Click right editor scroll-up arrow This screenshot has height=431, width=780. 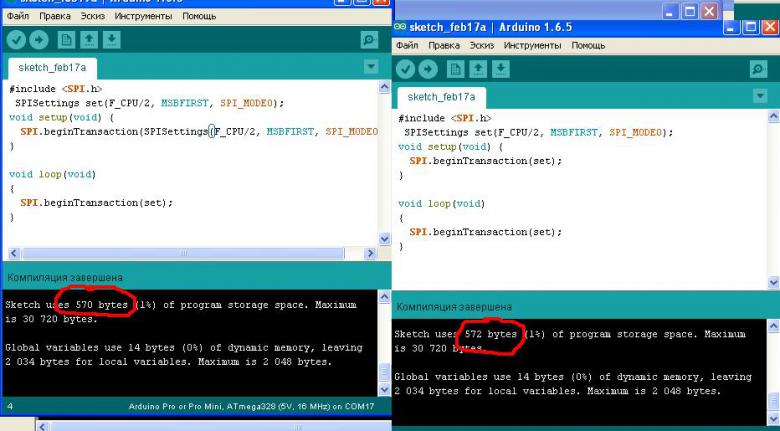click(x=774, y=116)
